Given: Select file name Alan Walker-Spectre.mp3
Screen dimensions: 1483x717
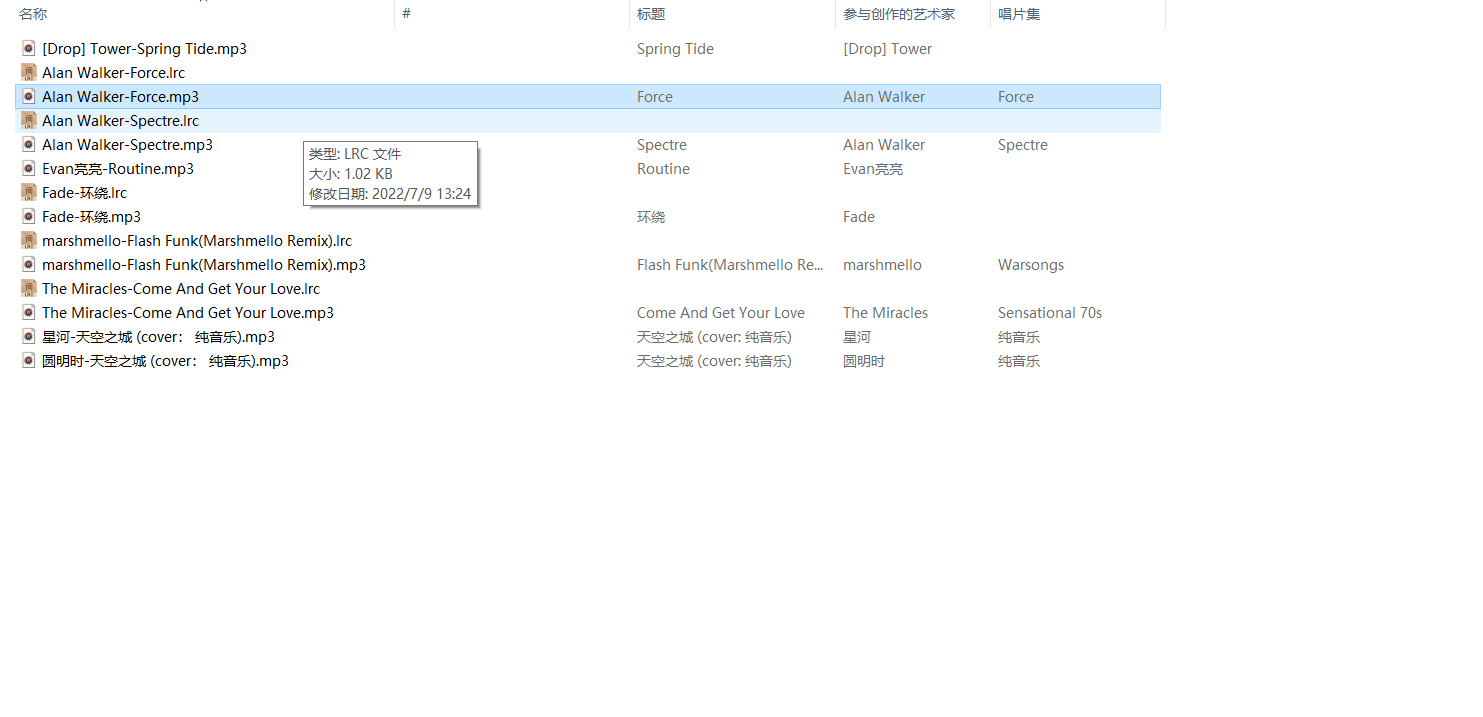Looking at the screenshot, I should [127, 144].
